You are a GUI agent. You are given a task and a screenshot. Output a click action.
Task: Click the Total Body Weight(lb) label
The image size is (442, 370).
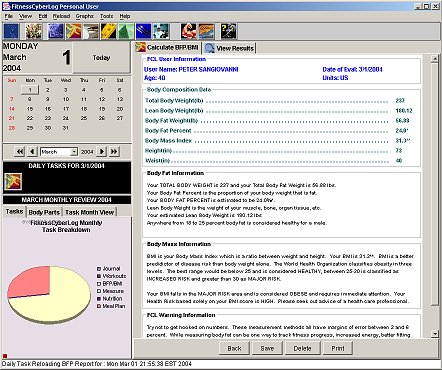tap(174, 101)
